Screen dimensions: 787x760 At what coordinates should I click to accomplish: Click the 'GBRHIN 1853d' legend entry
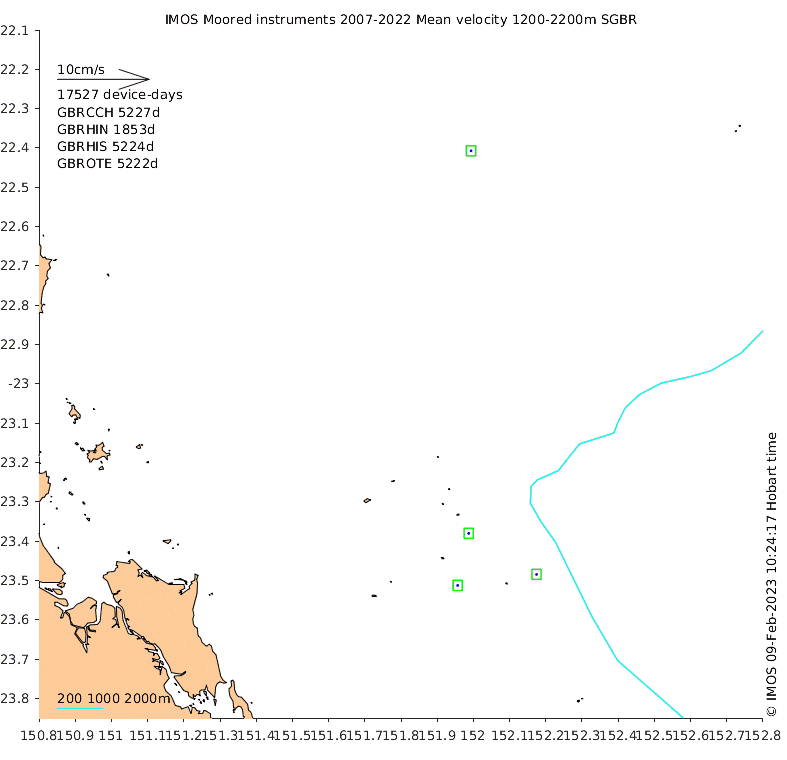[x=106, y=129]
